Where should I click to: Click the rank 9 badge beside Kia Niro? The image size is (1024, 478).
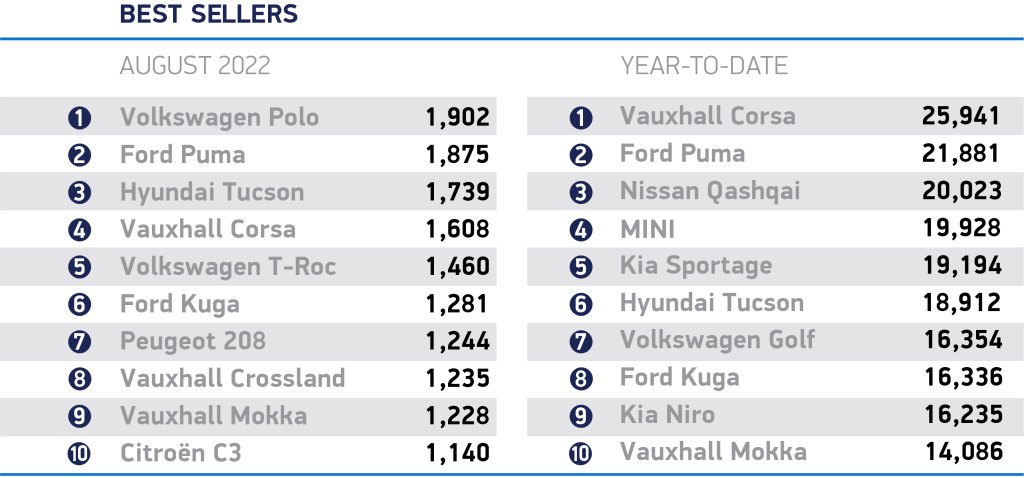pos(580,416)
